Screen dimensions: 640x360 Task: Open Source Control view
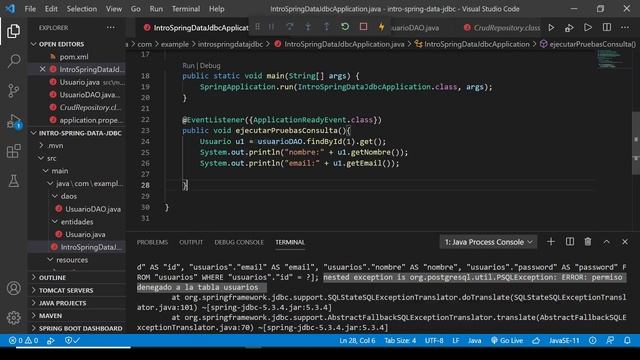pos(13,91)
